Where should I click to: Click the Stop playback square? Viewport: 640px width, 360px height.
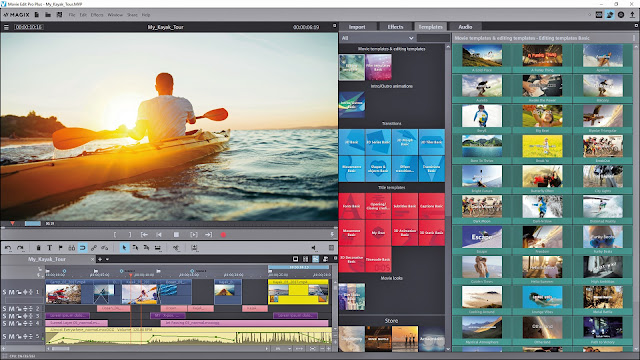(176, 235)
